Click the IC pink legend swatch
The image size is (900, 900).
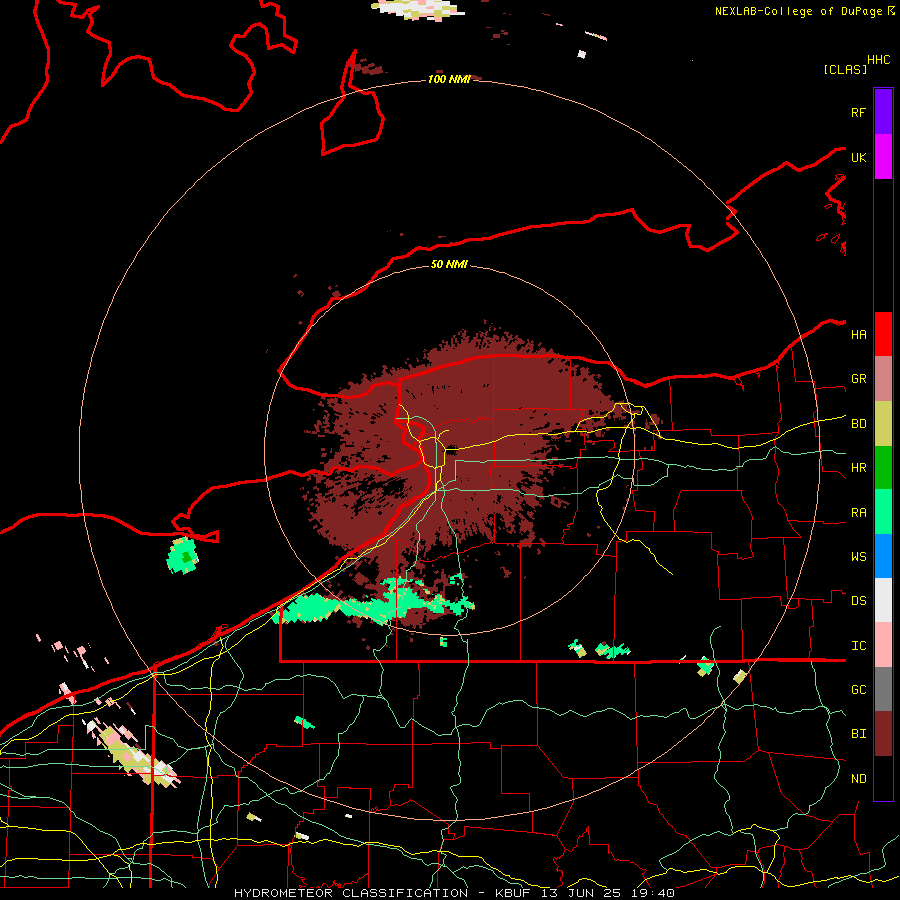click(883, 645)
